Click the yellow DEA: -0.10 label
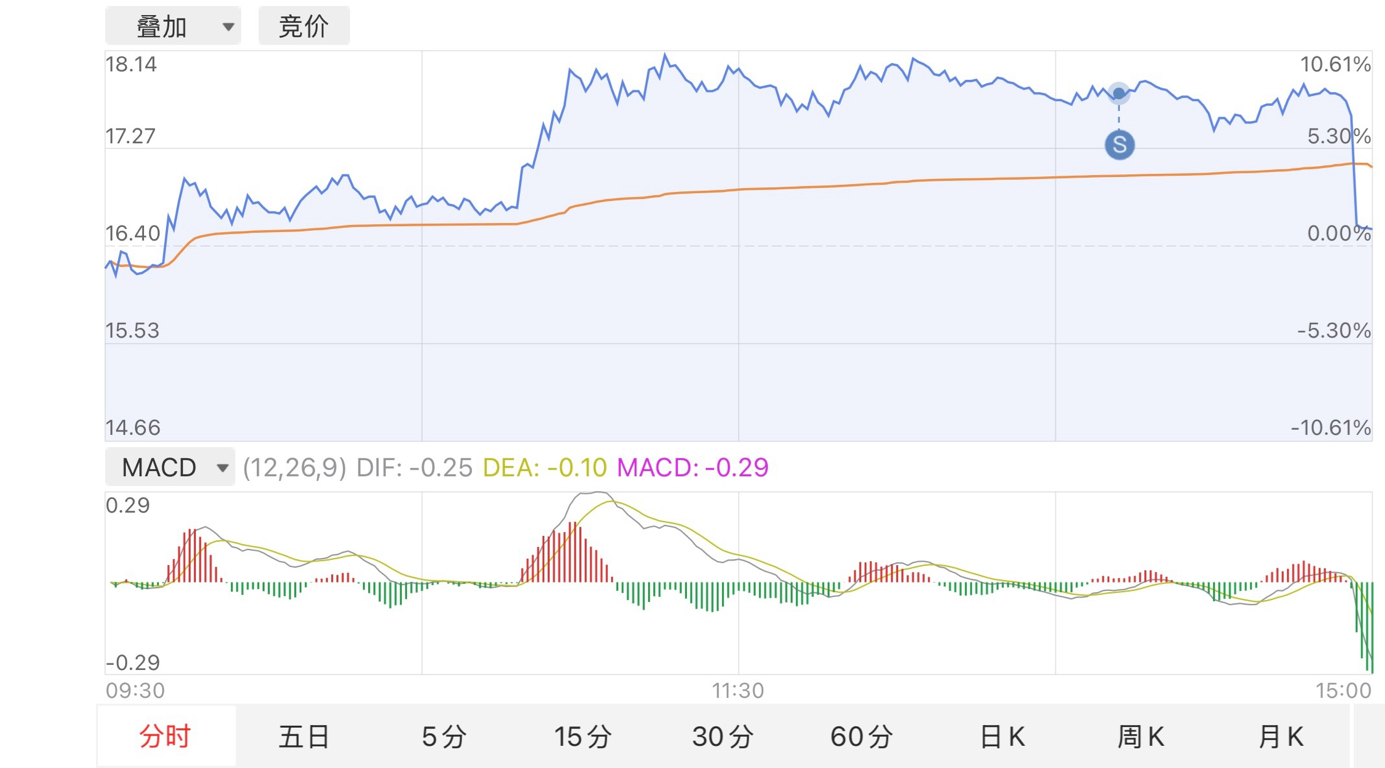The width and height of the screenshot is (1385, 768). click(x=545, y=467)
